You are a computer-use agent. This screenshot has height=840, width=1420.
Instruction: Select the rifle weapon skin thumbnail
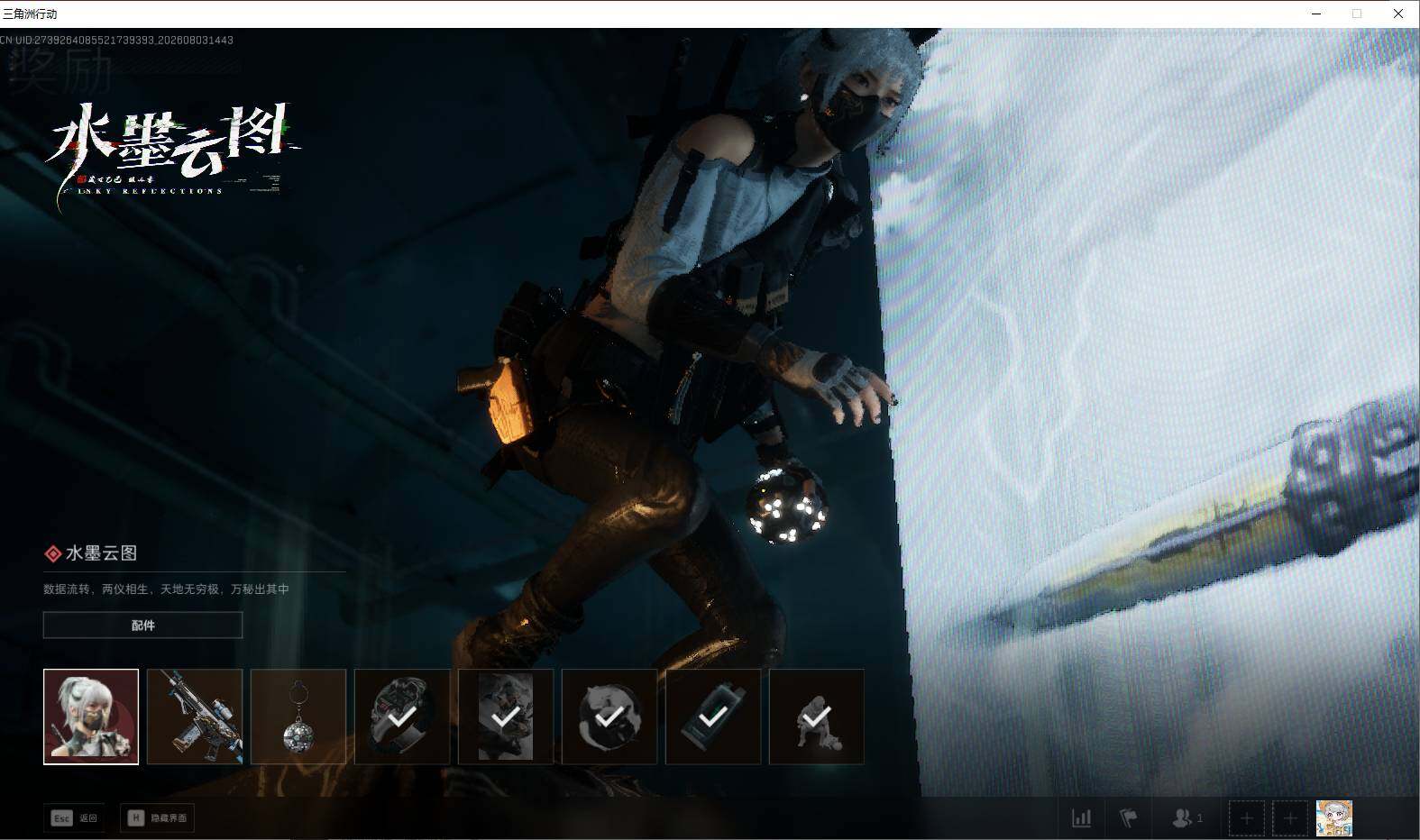(195, 717)
